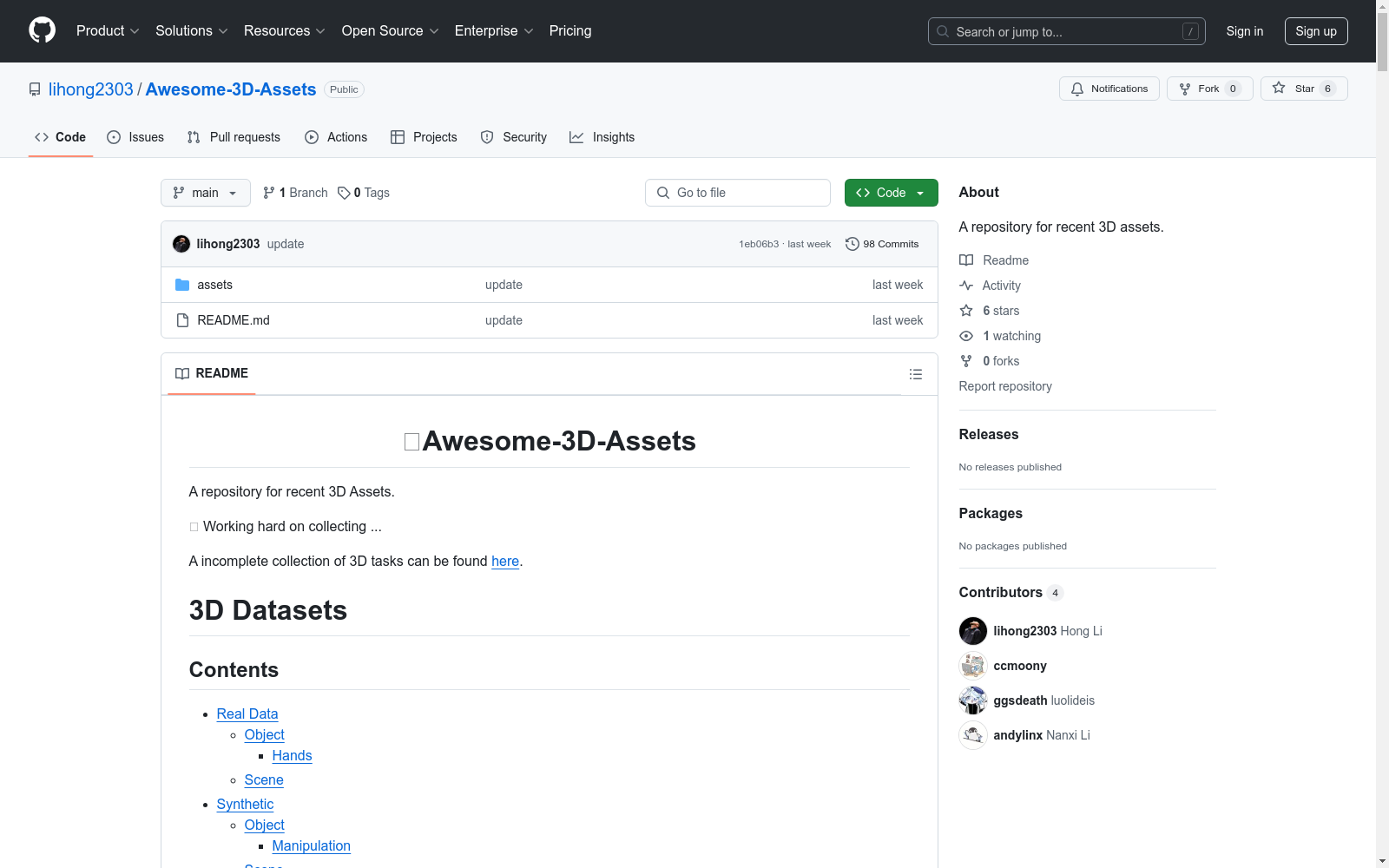Switch to the Code tab
The height and width of the screenshot is (868, 1389).
pos(61,137)
